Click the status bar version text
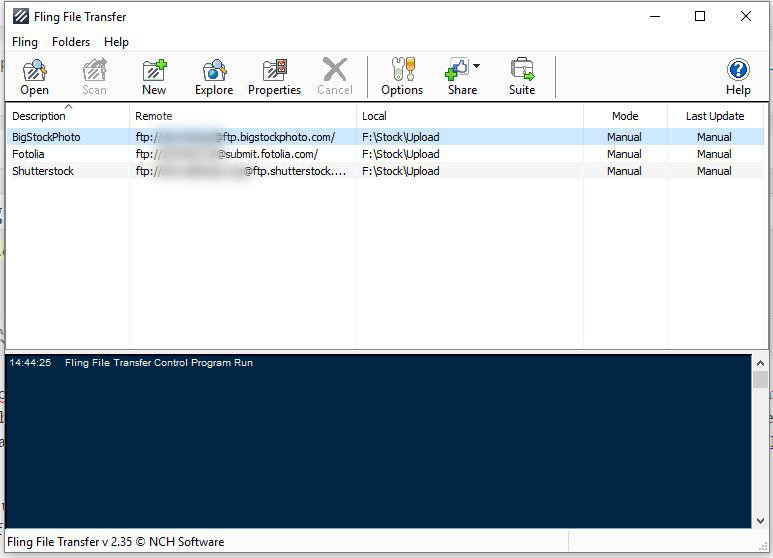This screenshot has width=773, height=558. (116, 542)
